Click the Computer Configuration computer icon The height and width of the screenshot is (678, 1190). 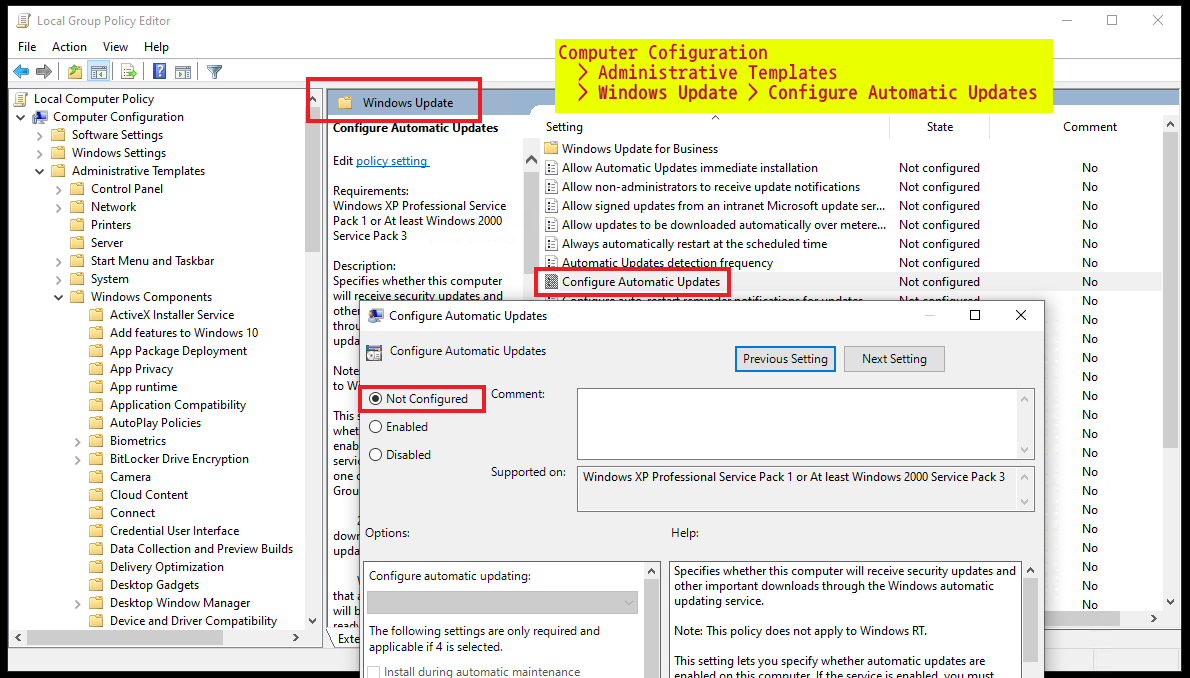(40, 117)
